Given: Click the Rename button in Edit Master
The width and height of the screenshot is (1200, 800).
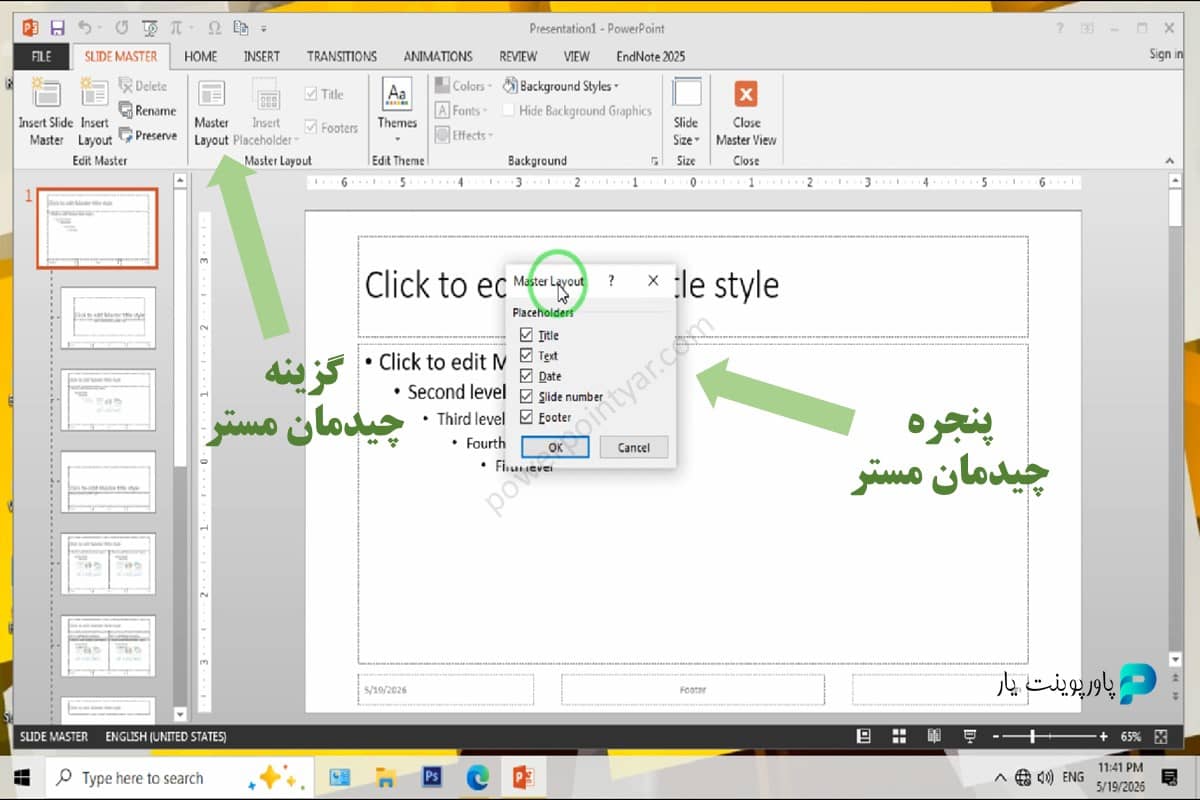Looking at the screenshot, I should tap(147, 111).
